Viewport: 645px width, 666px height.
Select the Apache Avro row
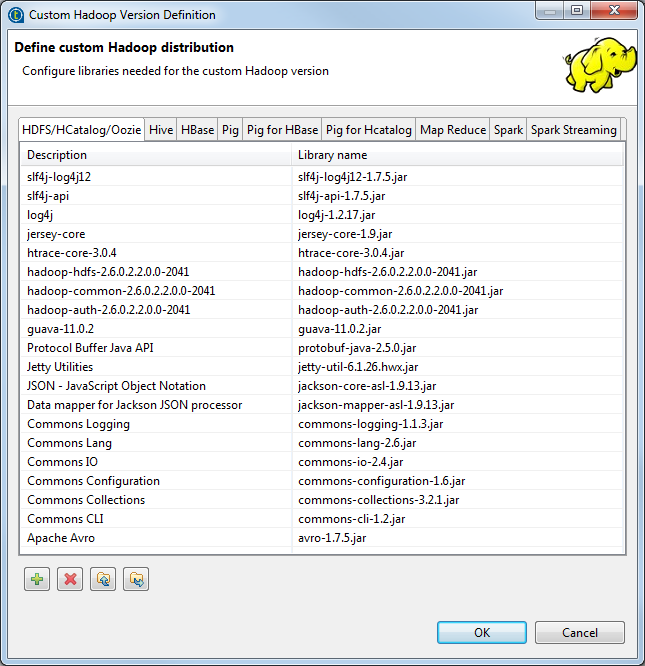61,538
